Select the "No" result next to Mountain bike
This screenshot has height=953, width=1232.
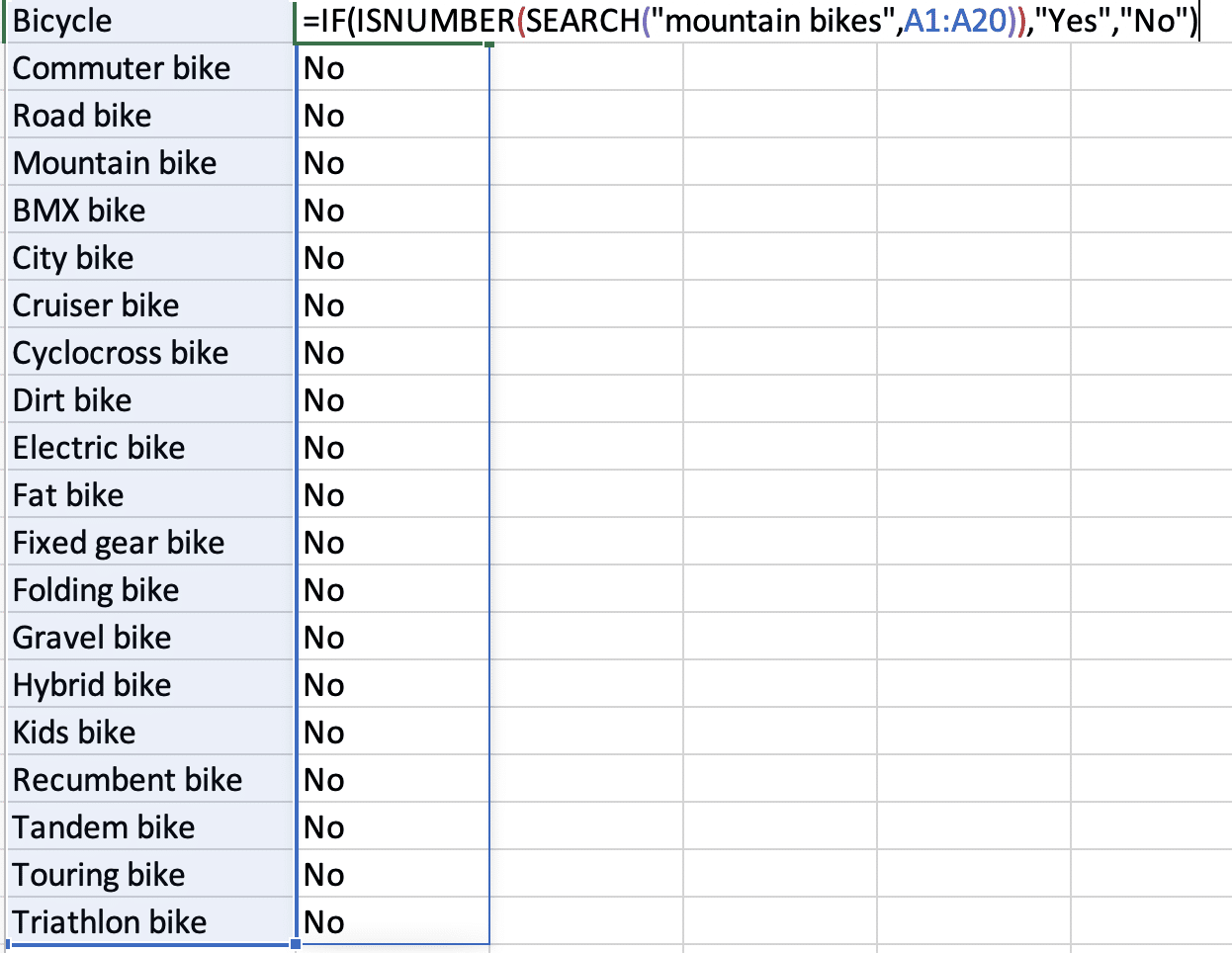(x=392, y=163)
